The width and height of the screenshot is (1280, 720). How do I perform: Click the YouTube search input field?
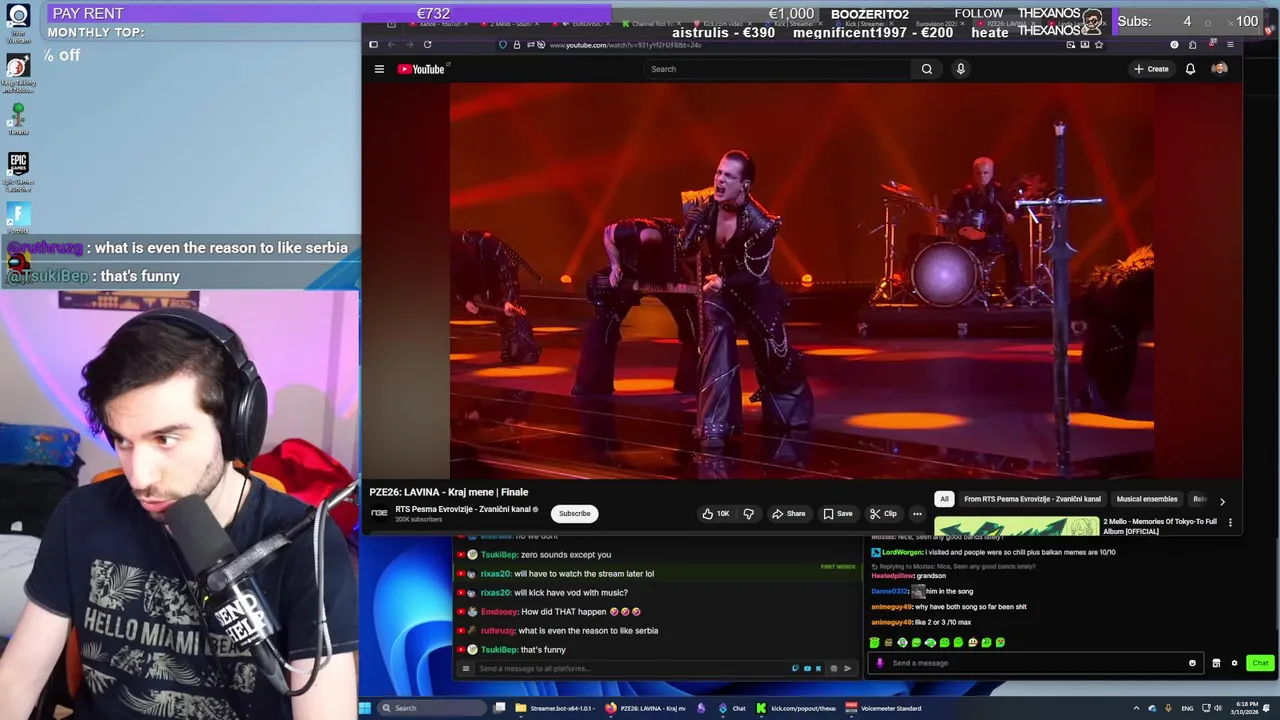778,69
